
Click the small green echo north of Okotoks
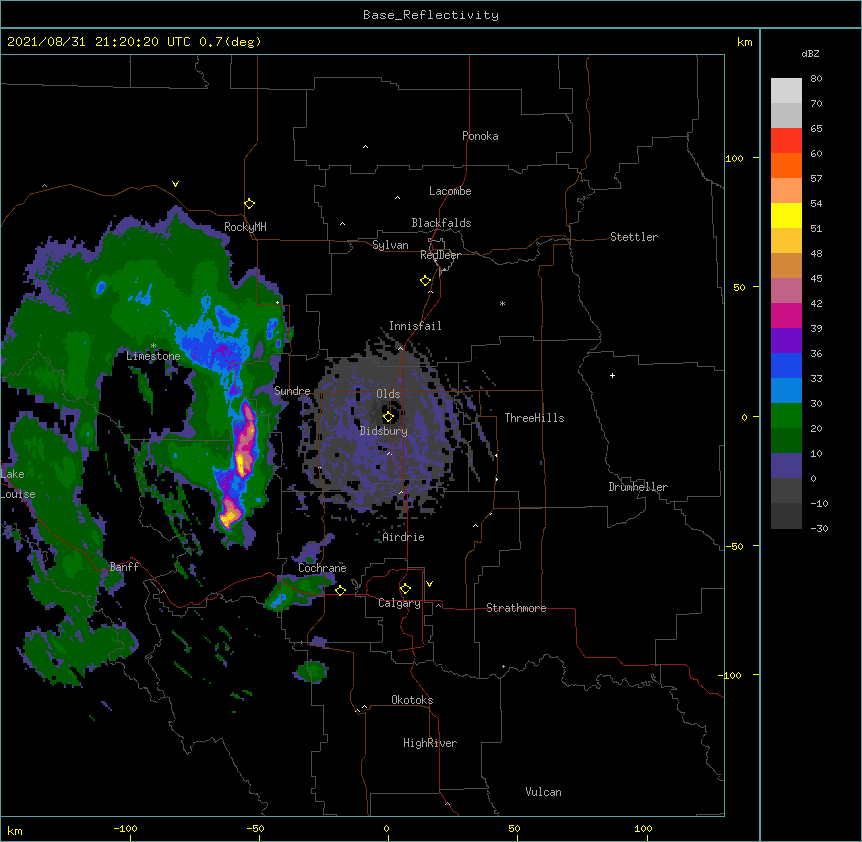pos(312,671)
